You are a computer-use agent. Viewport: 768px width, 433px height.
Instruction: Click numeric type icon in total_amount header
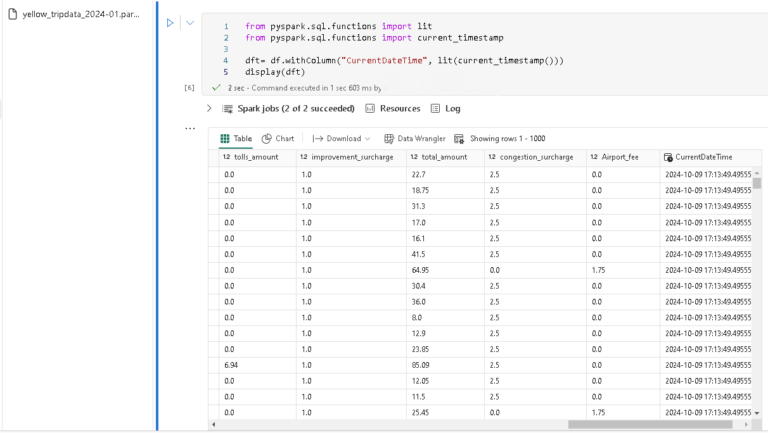coord(414,157)
